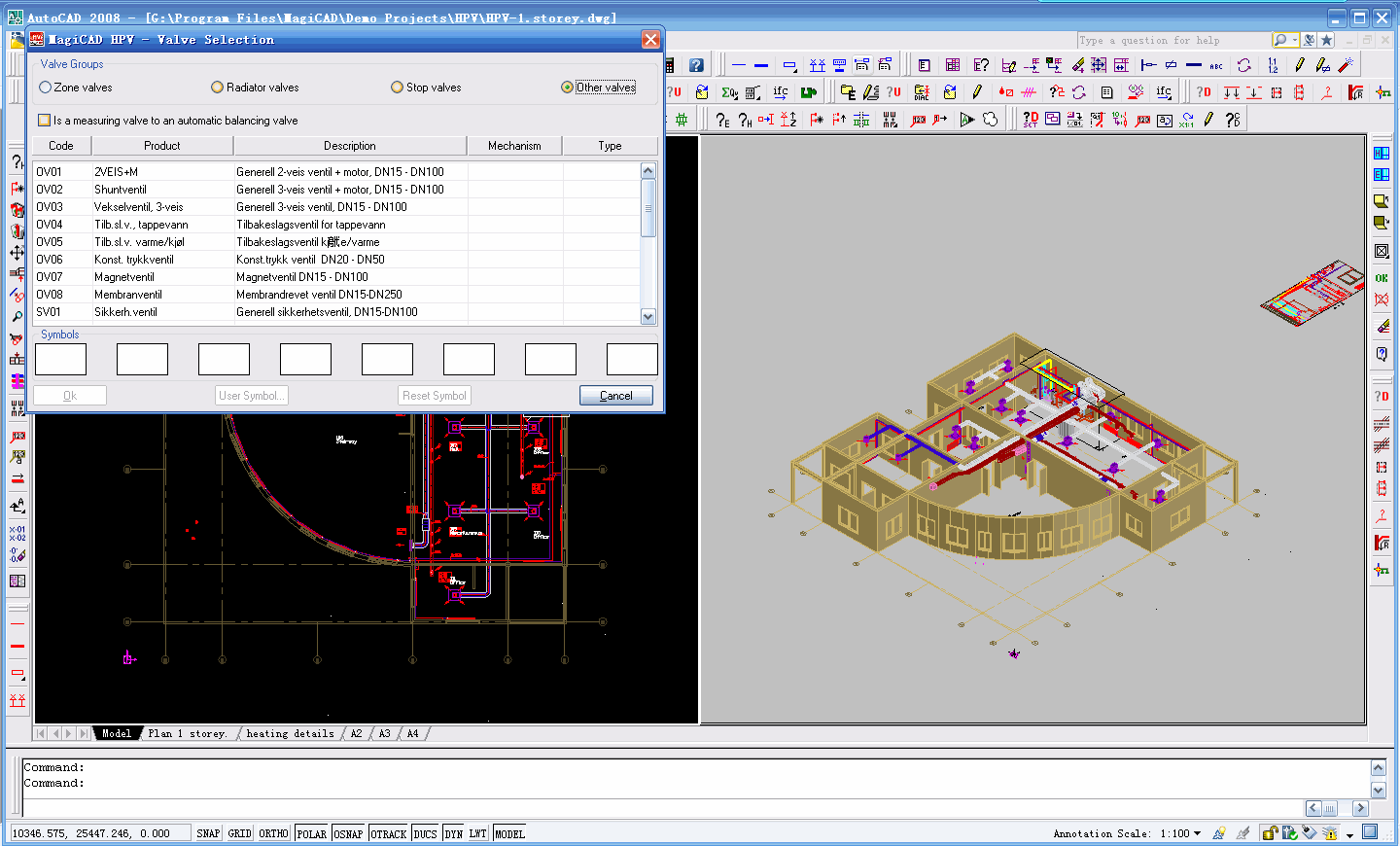Click the ifc export icon in second toolbar row
This screenshot has width=1400, height=846.
coord(781,92)
